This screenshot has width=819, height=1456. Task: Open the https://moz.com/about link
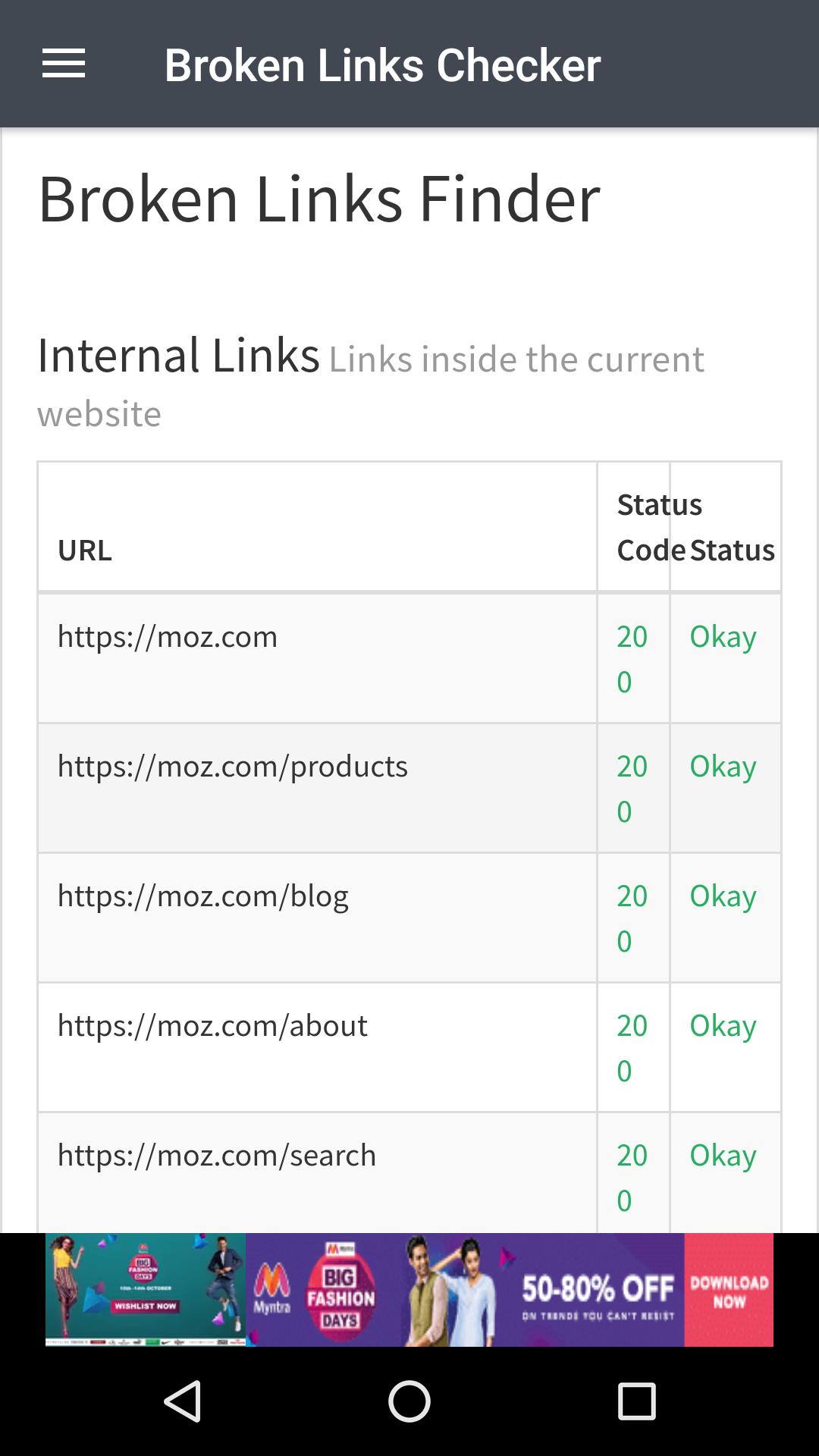click(212, 1025)
